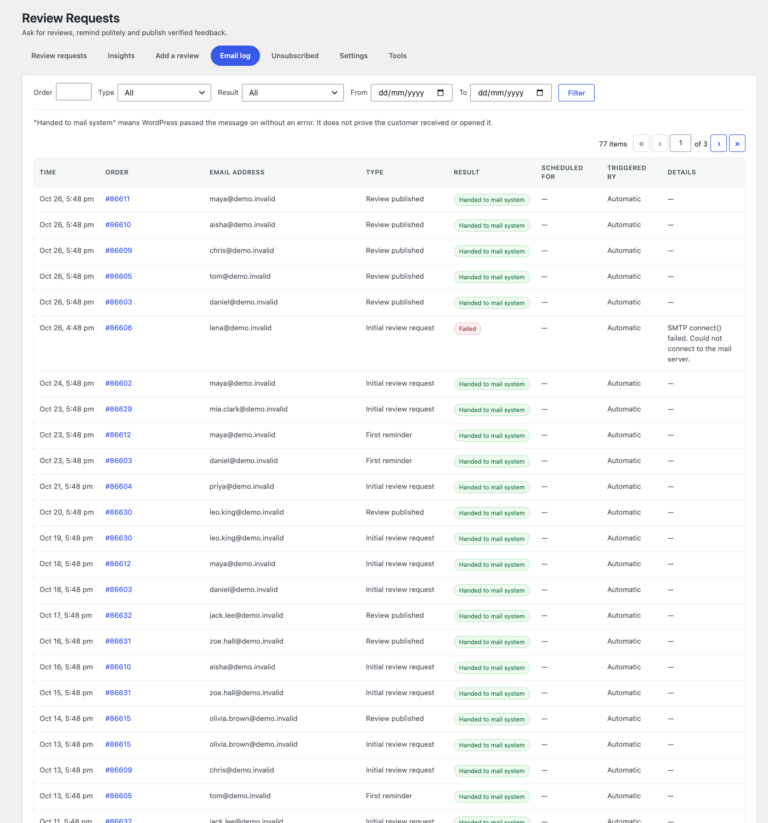The height and width of the screenshot is (823, 768).
Task: Click 'Handed to mail system' badge for #86611
Action: click(492, 200)
